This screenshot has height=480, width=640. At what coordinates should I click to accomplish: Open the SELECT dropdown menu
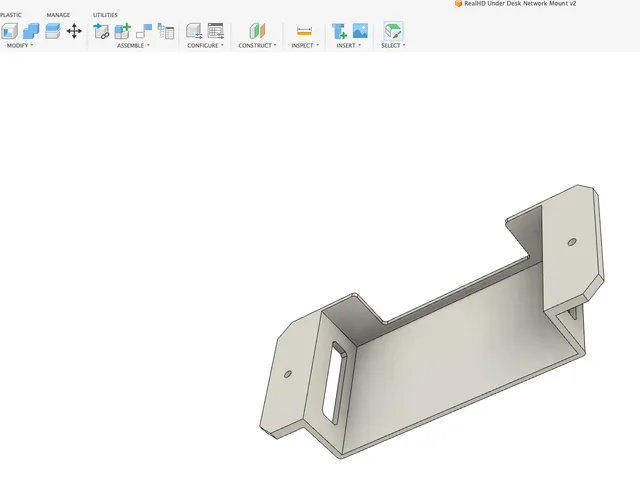pos(393,46)
